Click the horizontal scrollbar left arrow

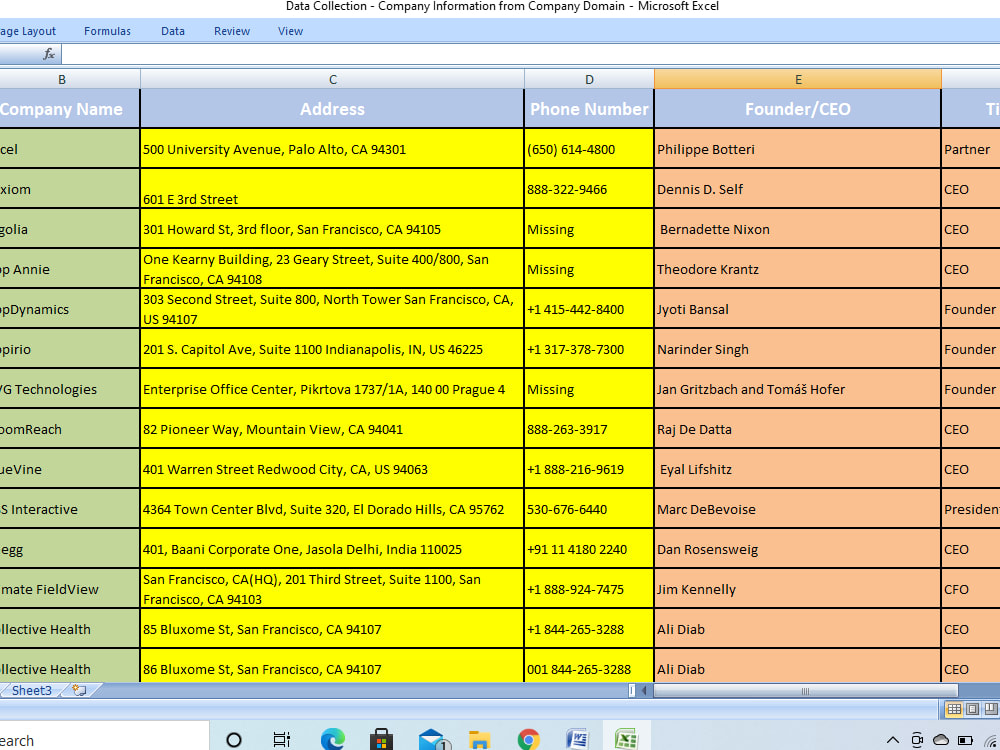point(644,690)
